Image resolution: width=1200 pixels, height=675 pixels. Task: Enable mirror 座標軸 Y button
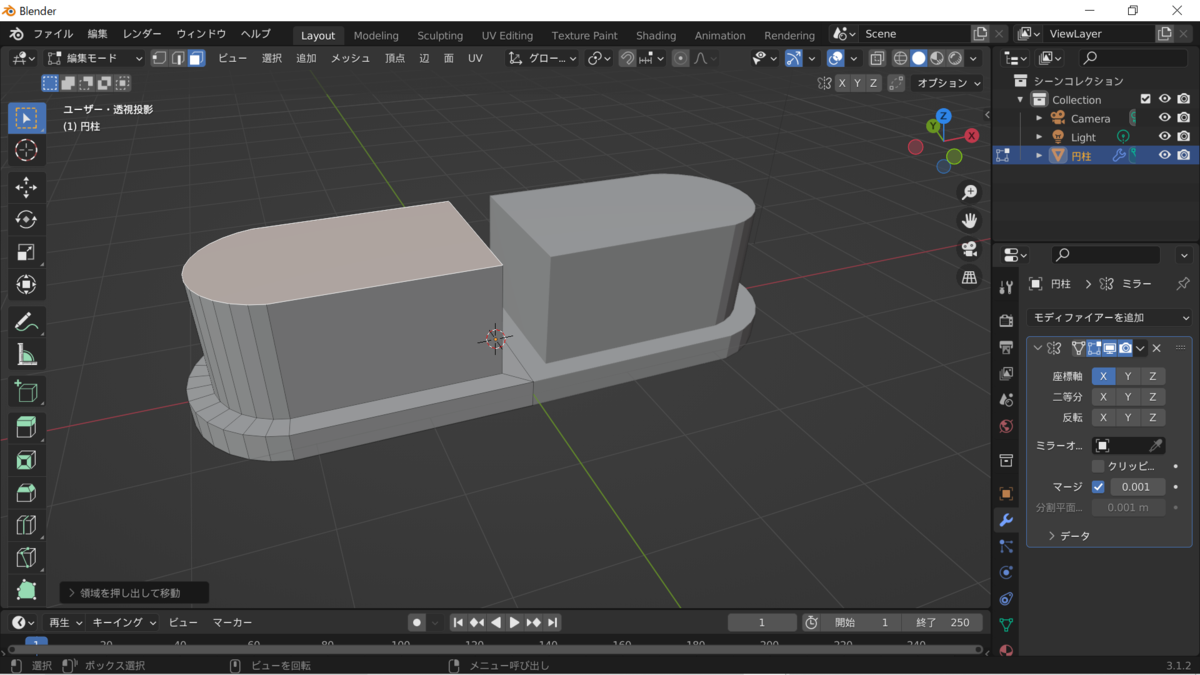coord(1128,376)
